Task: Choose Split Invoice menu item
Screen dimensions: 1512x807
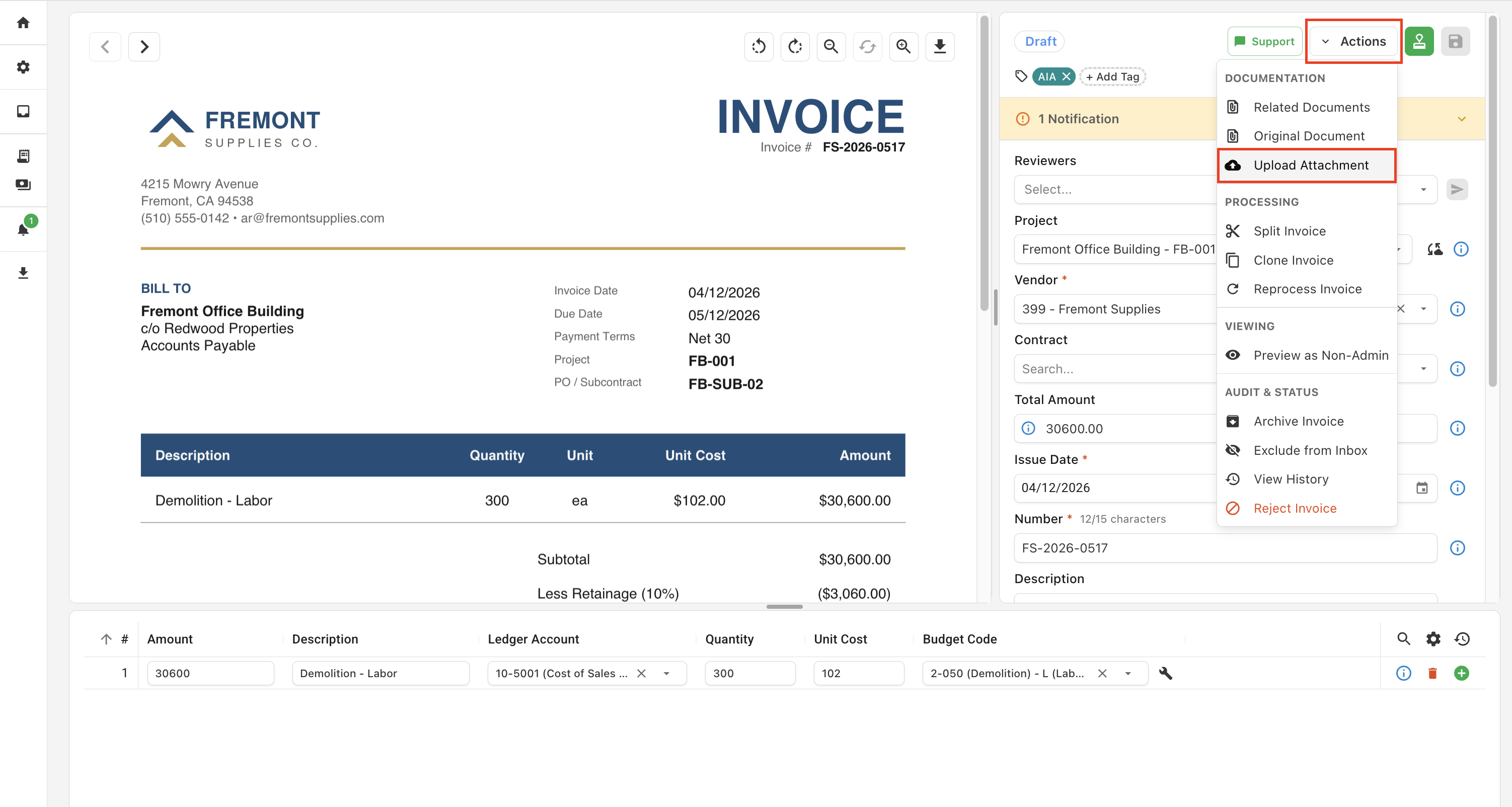Action: point(1307,230)
